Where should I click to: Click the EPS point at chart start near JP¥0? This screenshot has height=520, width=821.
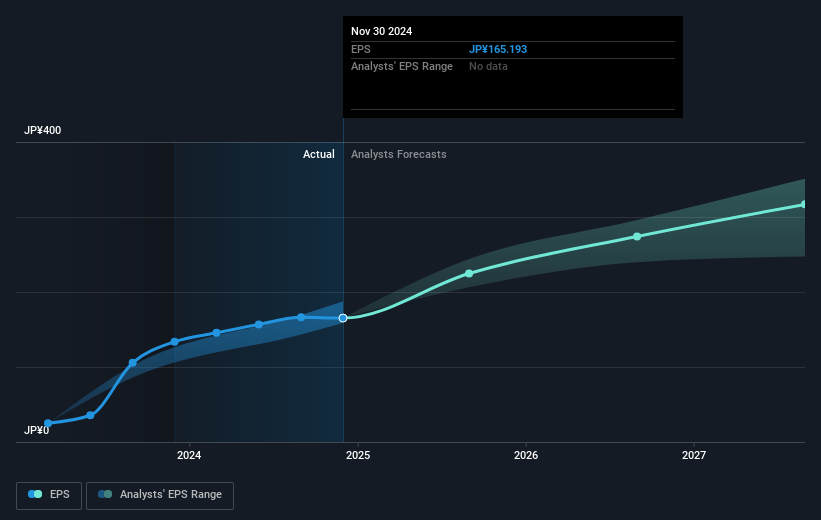pos(48,423)
